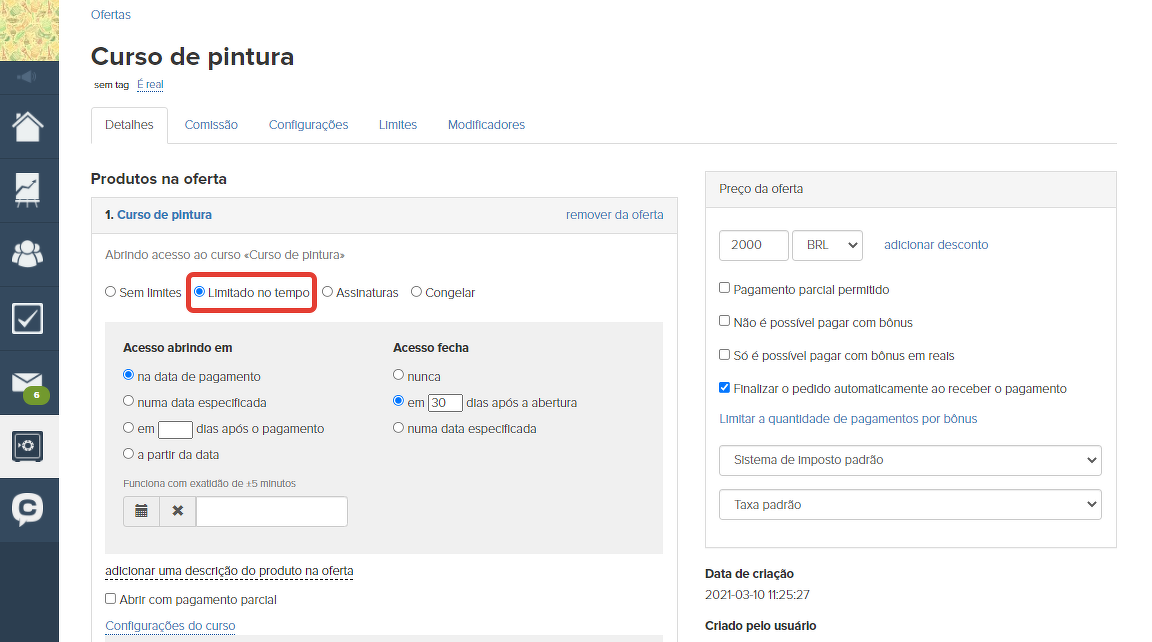Expand the 'Taxa padrão' dropdown
Viewport: 1152px width, 642px height.
tap(909, 505)
